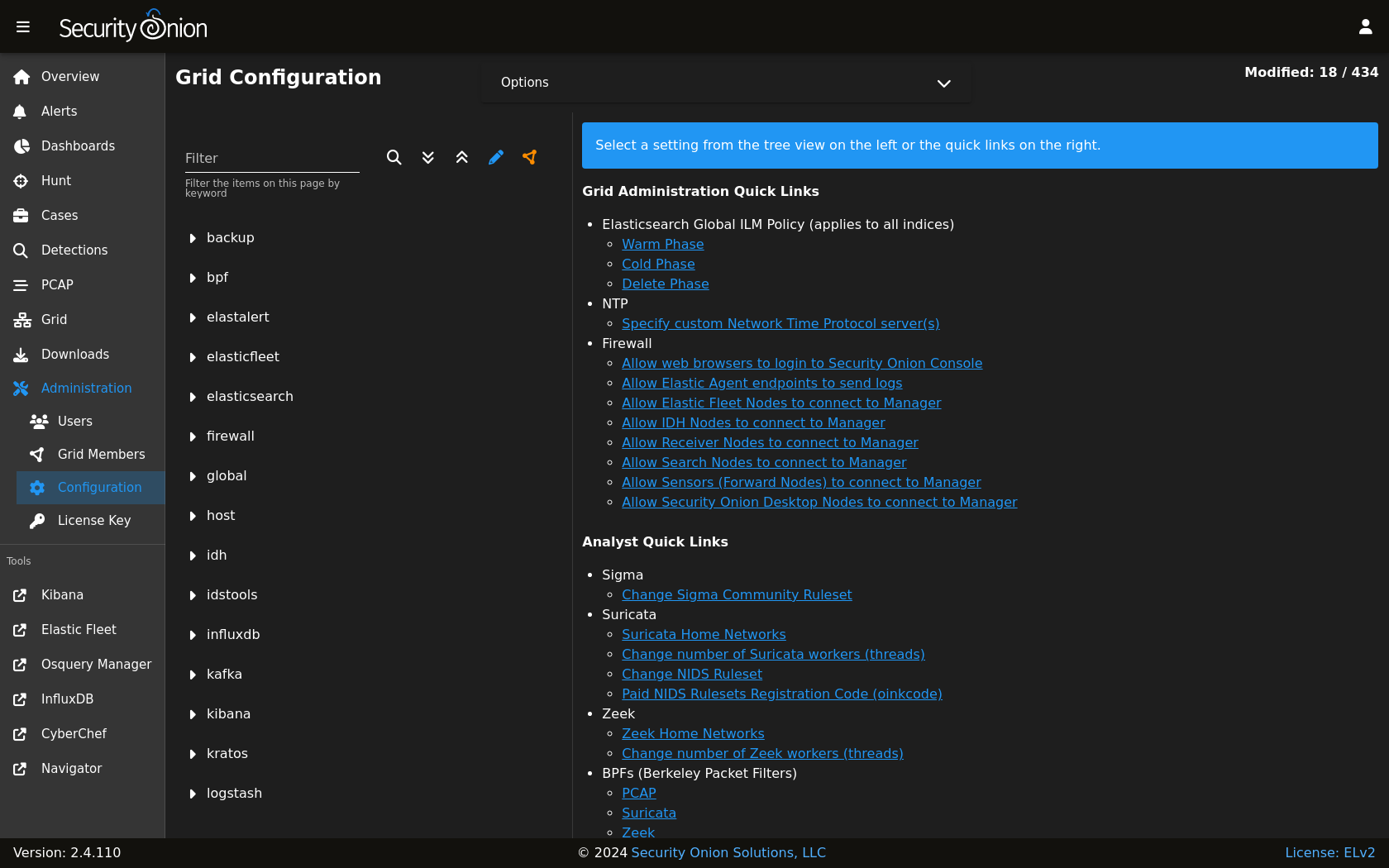Click the Overview home icon
1389x868 pixels.
tap(21, 77)
